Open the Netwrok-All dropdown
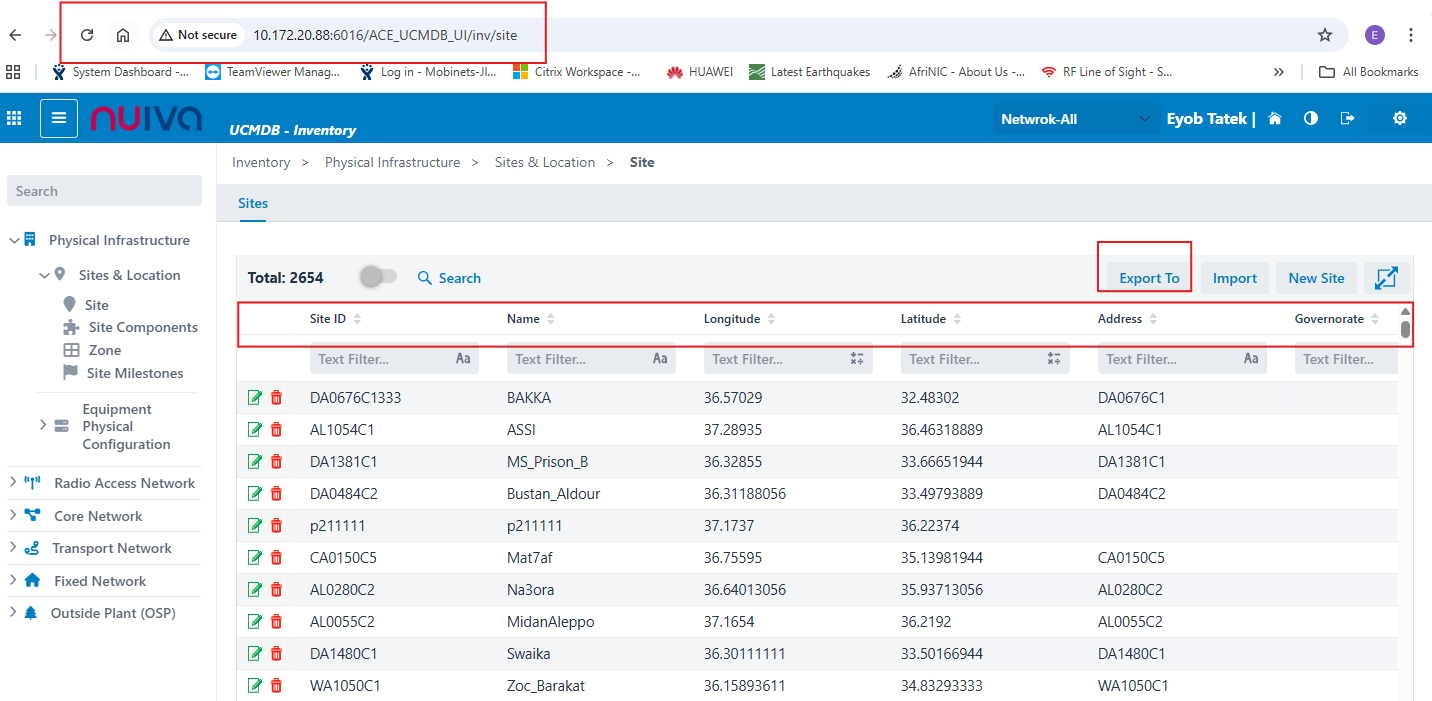The width and height of the screenshot is (1432, 701). [1075, 119]
